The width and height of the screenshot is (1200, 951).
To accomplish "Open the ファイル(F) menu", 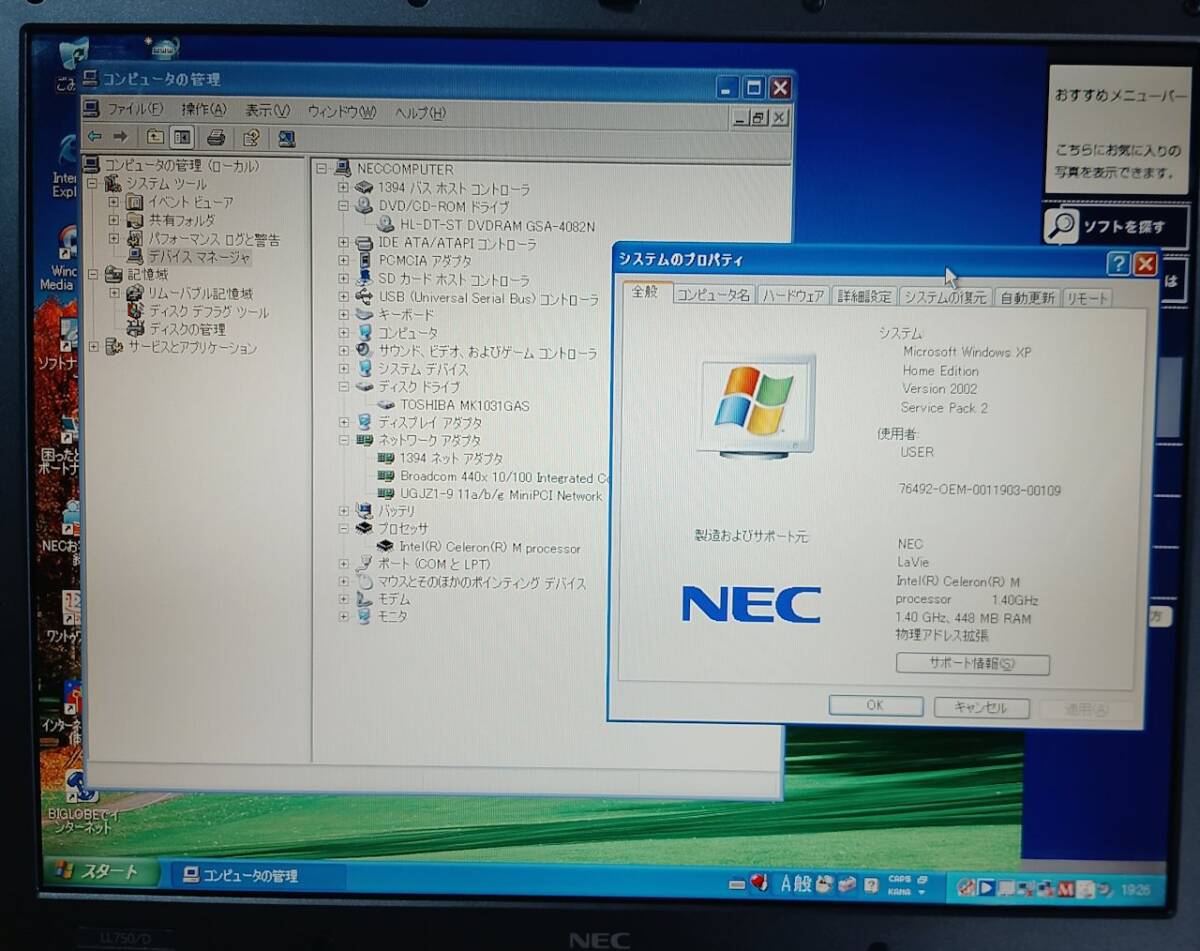I will click(134, 109).
